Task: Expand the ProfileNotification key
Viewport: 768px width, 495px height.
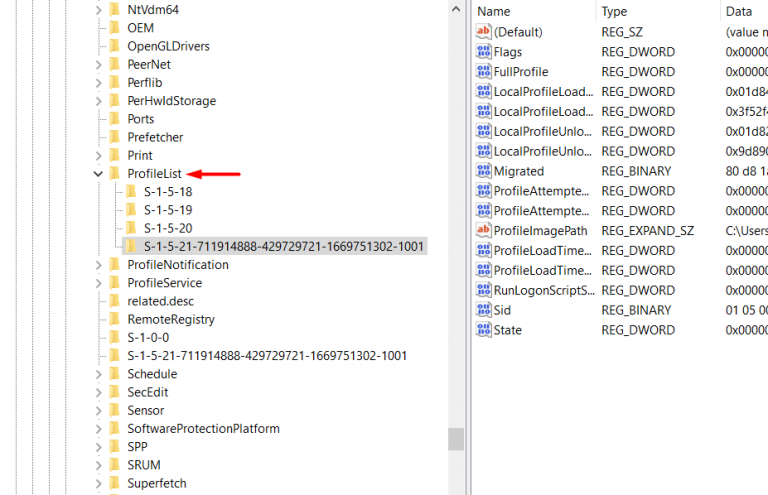Action: pos(98,265)
